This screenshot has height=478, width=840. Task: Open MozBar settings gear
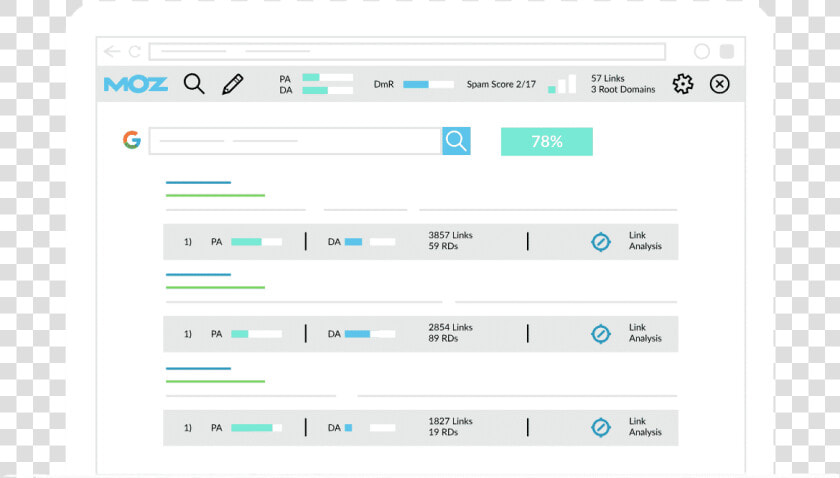[683, 84]
